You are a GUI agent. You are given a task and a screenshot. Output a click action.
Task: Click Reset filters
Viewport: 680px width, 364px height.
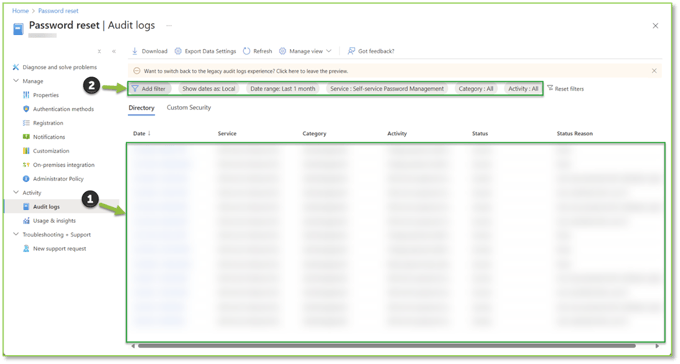(566, 89)
